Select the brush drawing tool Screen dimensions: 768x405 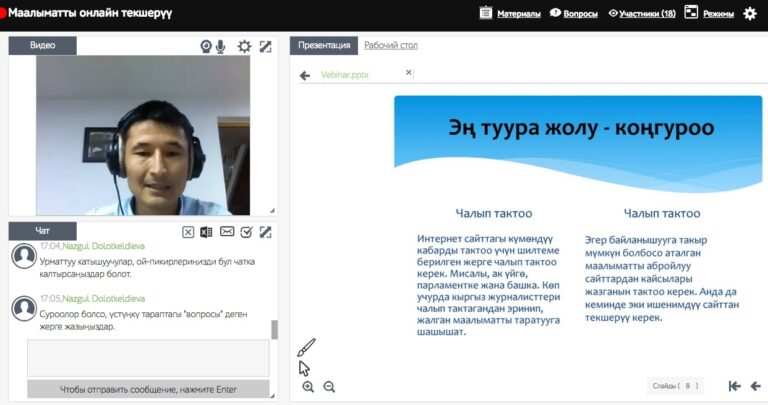pos(307,347)
